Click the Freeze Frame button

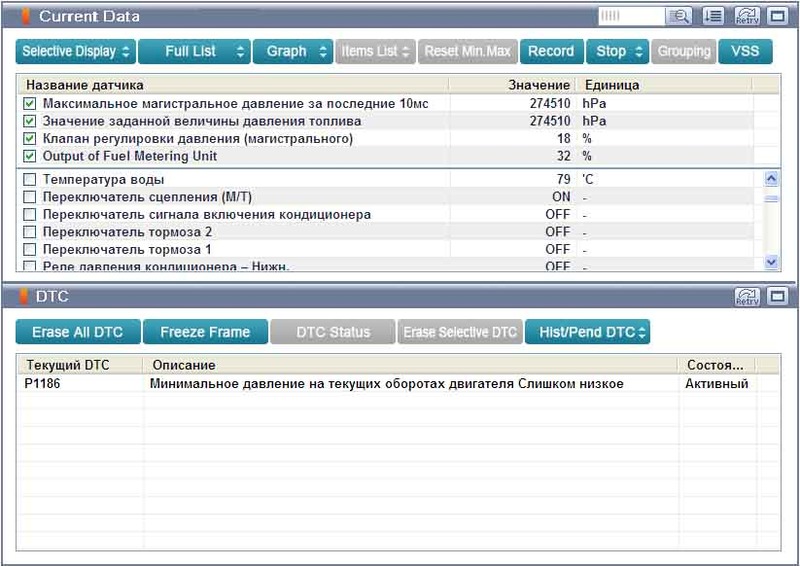point(205,332)
